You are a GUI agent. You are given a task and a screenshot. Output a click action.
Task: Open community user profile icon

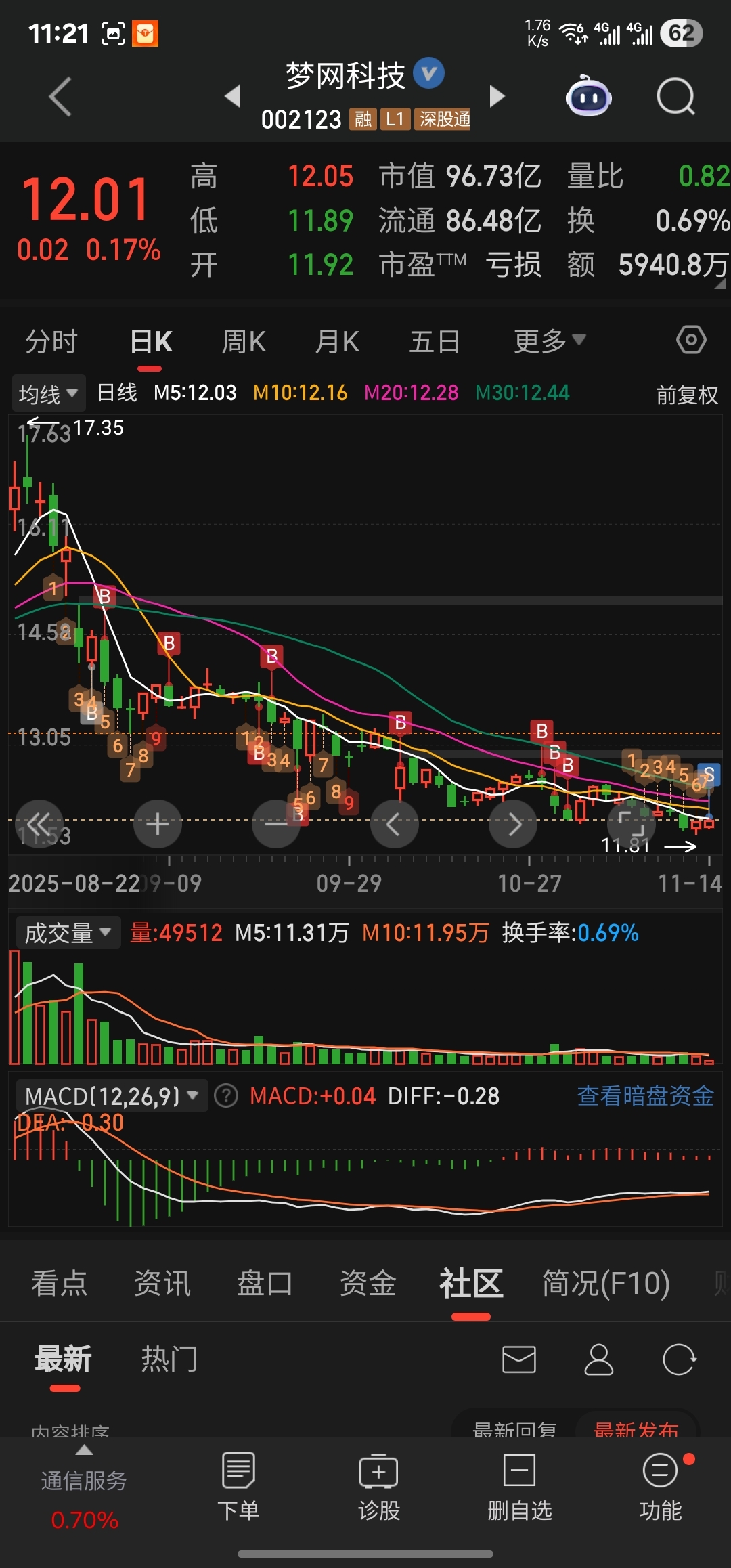coord(599,1359)
